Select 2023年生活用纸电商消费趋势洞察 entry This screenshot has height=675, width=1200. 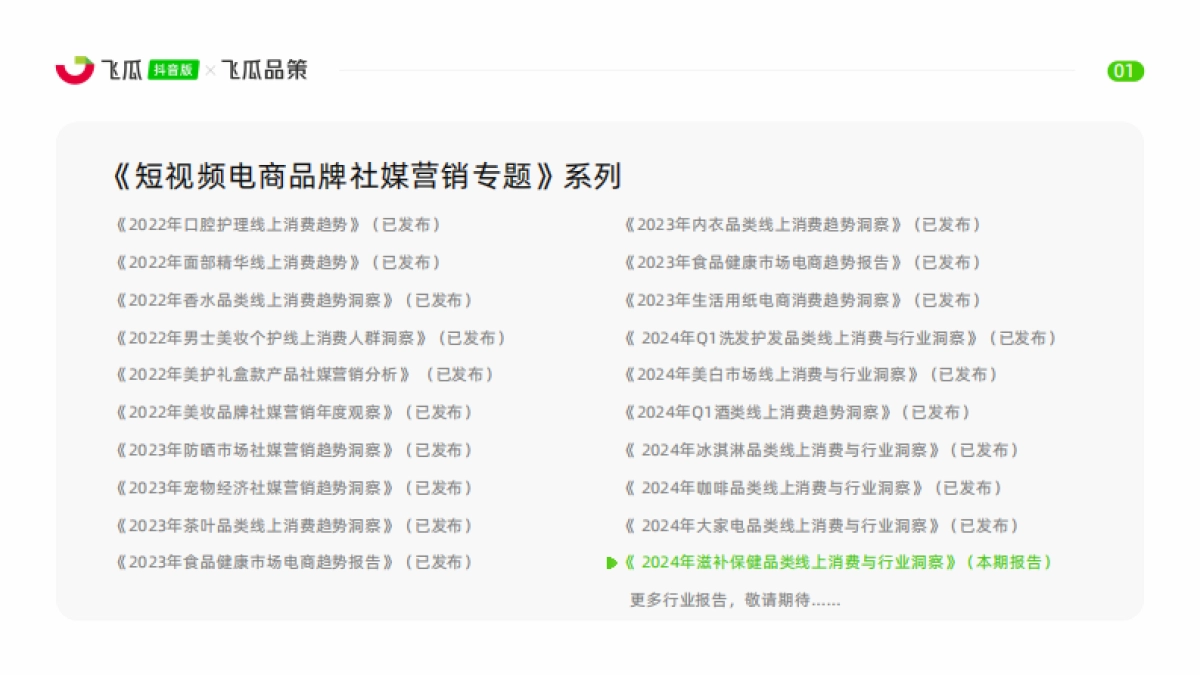coord(802,300)
